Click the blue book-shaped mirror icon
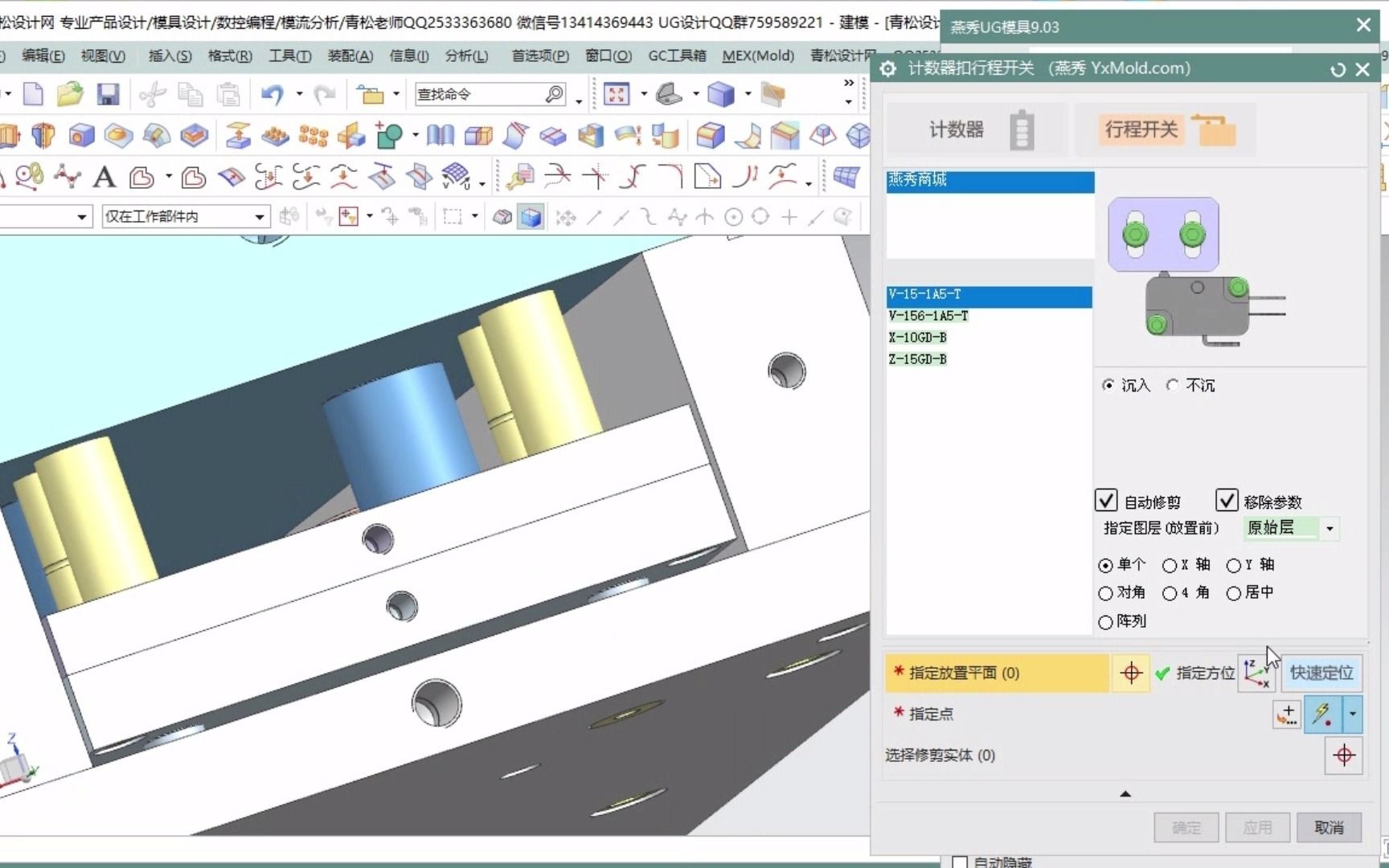 coord(440,136)
